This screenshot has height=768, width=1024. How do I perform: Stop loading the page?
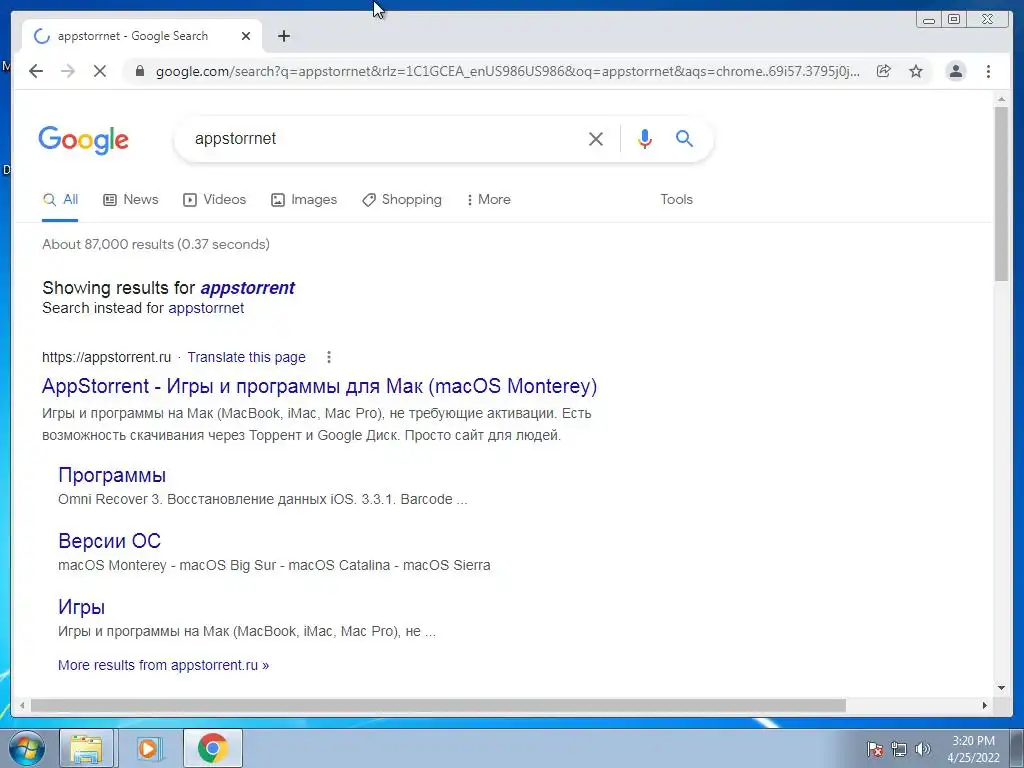point(100,71)
